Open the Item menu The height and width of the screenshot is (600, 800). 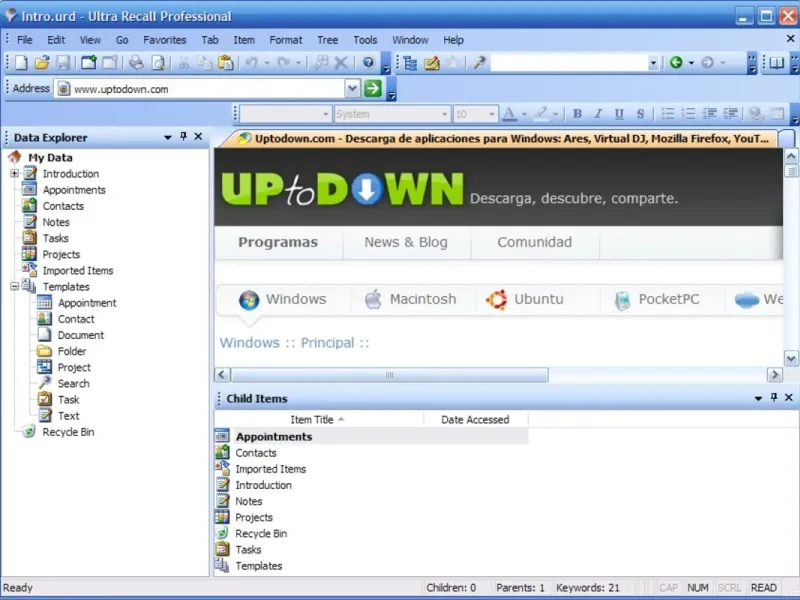(244, 40)
